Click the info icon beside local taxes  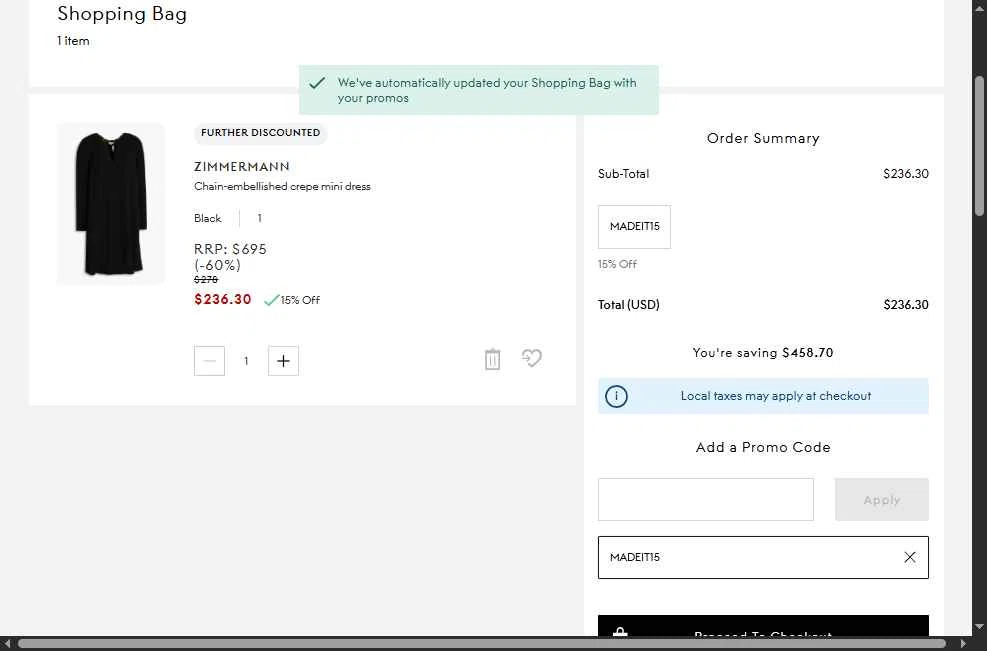(x=616, y=396)
